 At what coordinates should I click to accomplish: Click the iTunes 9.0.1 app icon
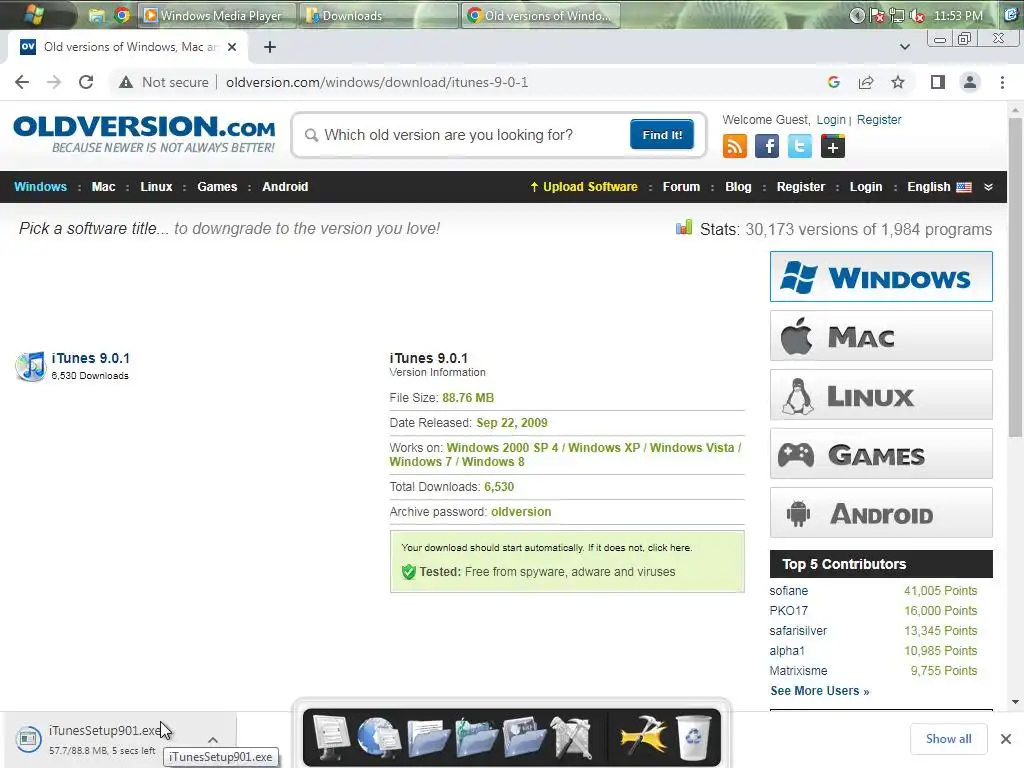30,366
